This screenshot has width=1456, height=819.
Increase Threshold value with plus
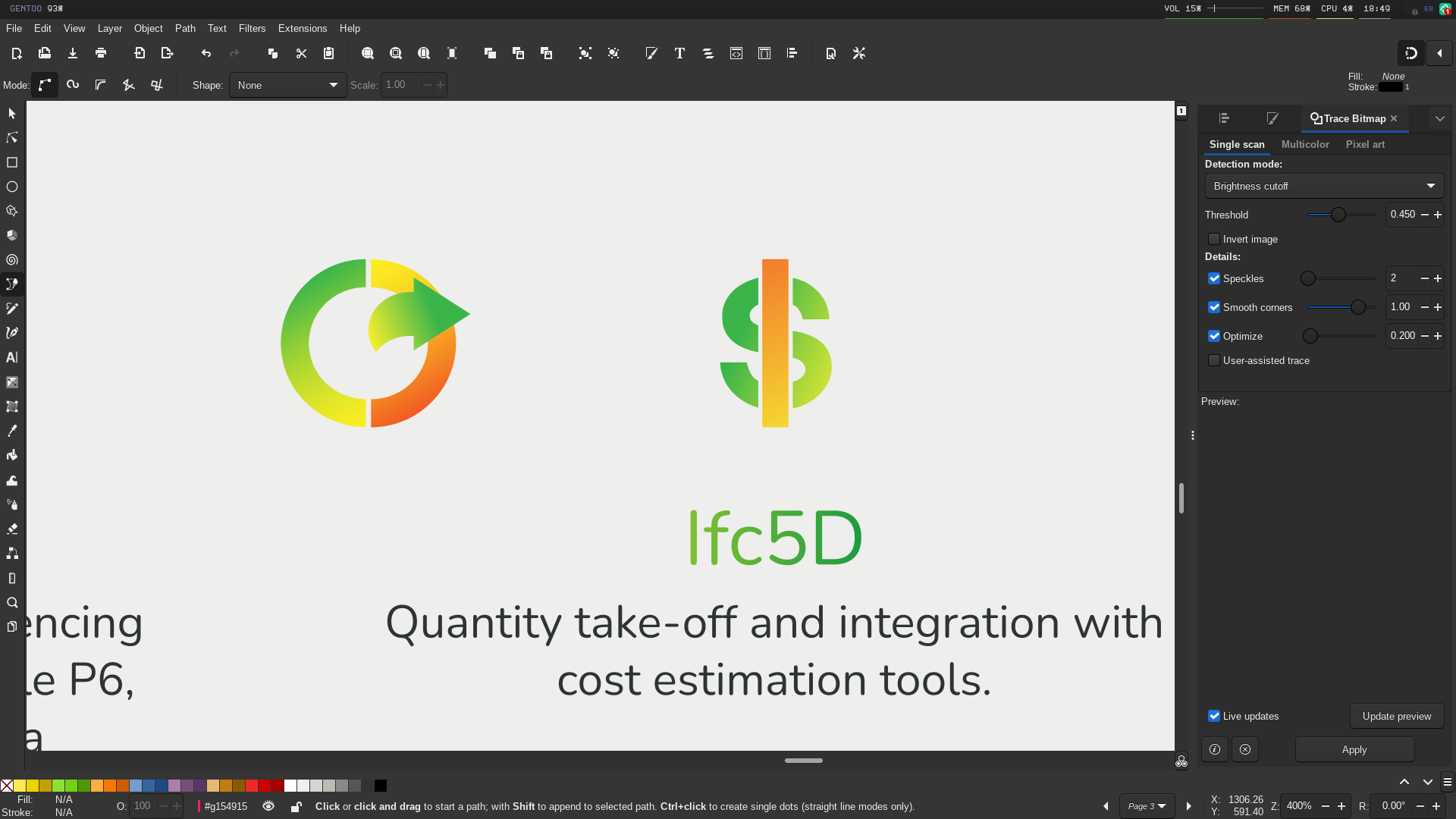tap(1438, 215)
